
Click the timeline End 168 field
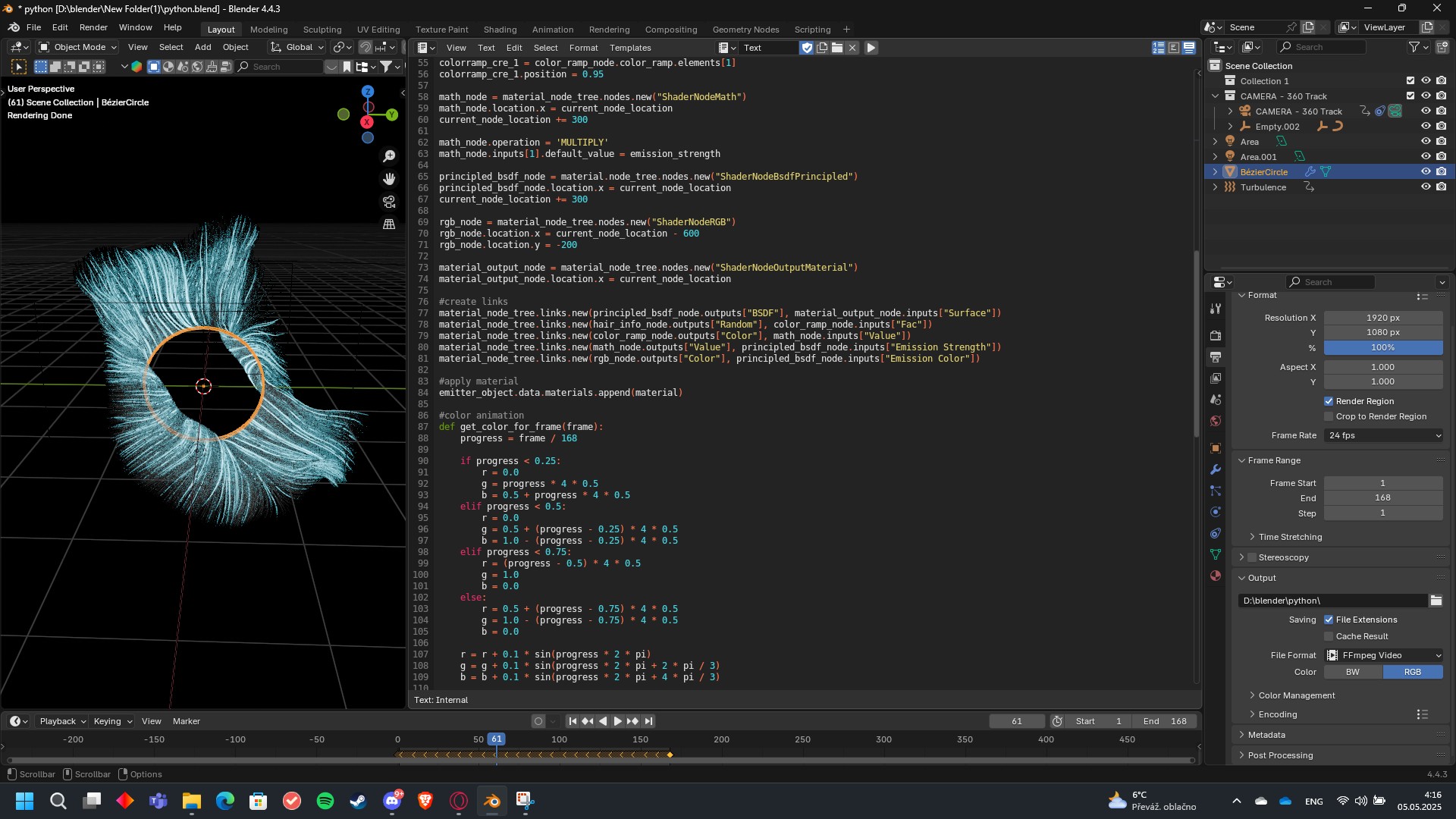[x=1164, y=721]
